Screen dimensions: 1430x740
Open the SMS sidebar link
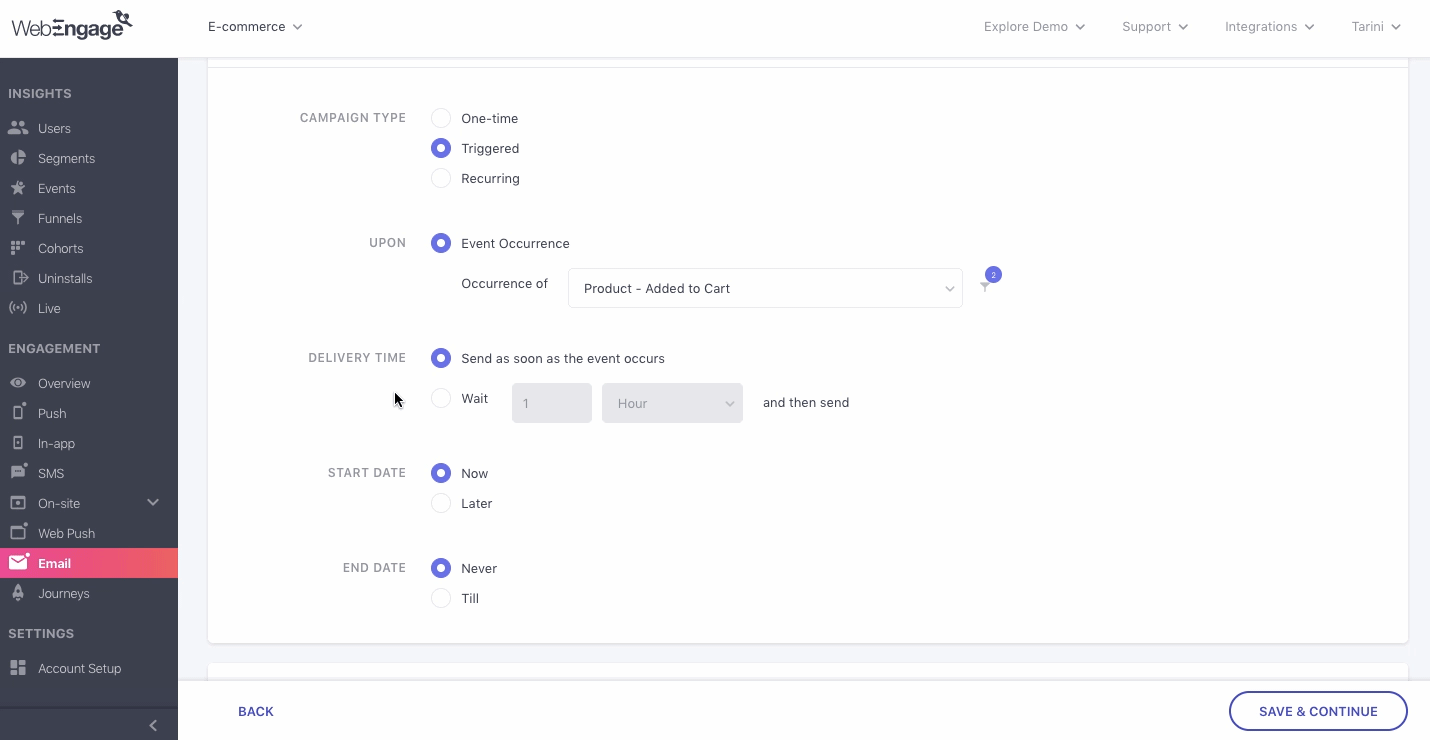coord(51,473)
